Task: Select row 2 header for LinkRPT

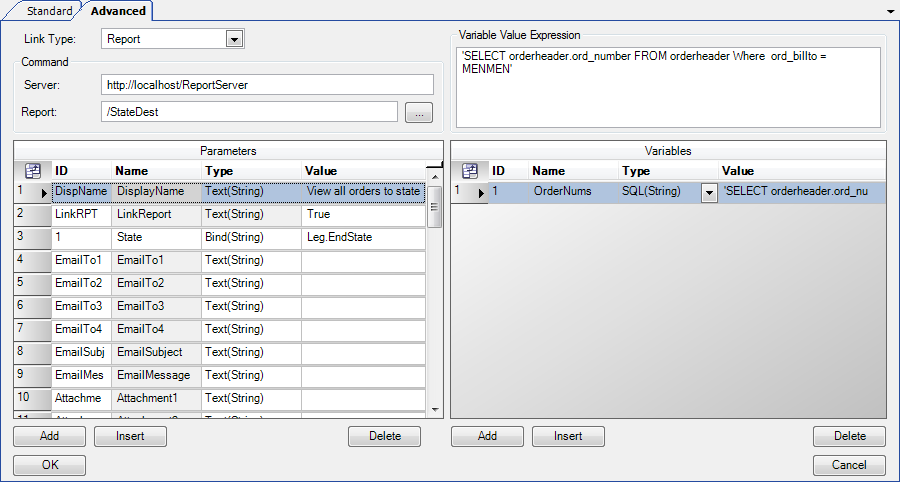Action: pos(32,215)
